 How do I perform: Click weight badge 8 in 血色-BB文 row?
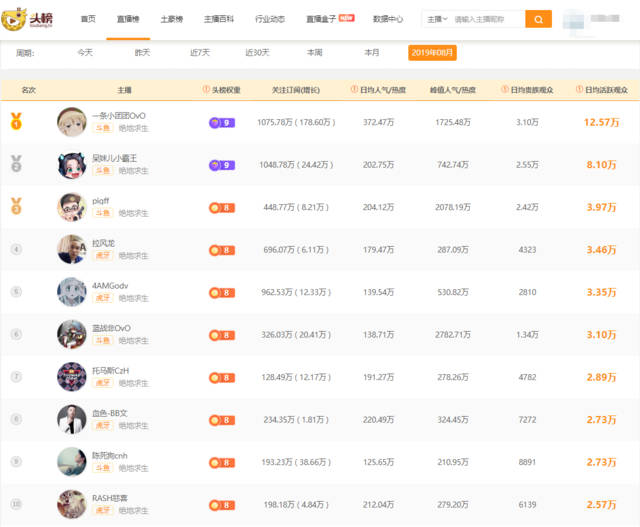point(222,420)
